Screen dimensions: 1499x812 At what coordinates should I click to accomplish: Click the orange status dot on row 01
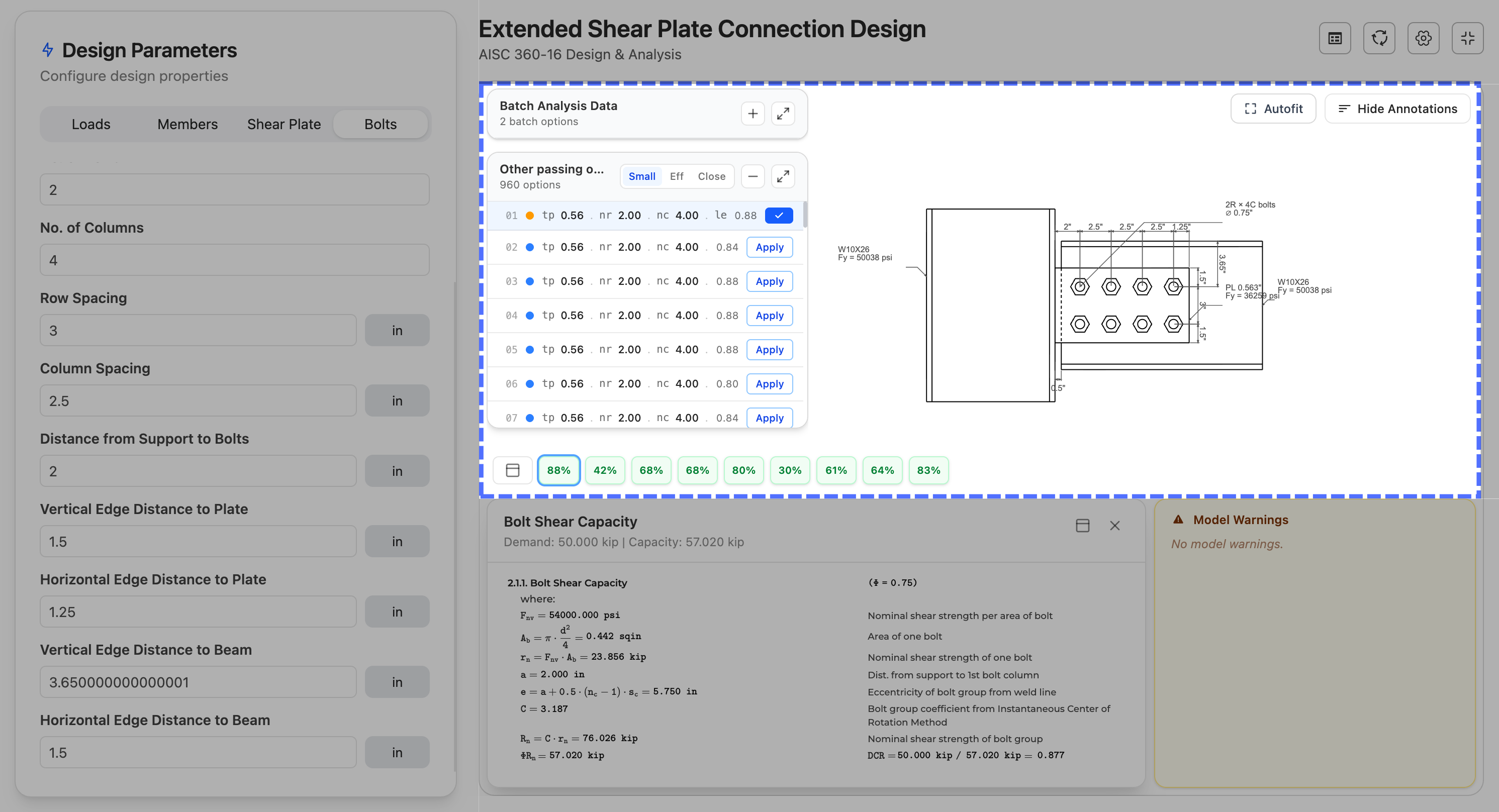click(x=529, y=215)
